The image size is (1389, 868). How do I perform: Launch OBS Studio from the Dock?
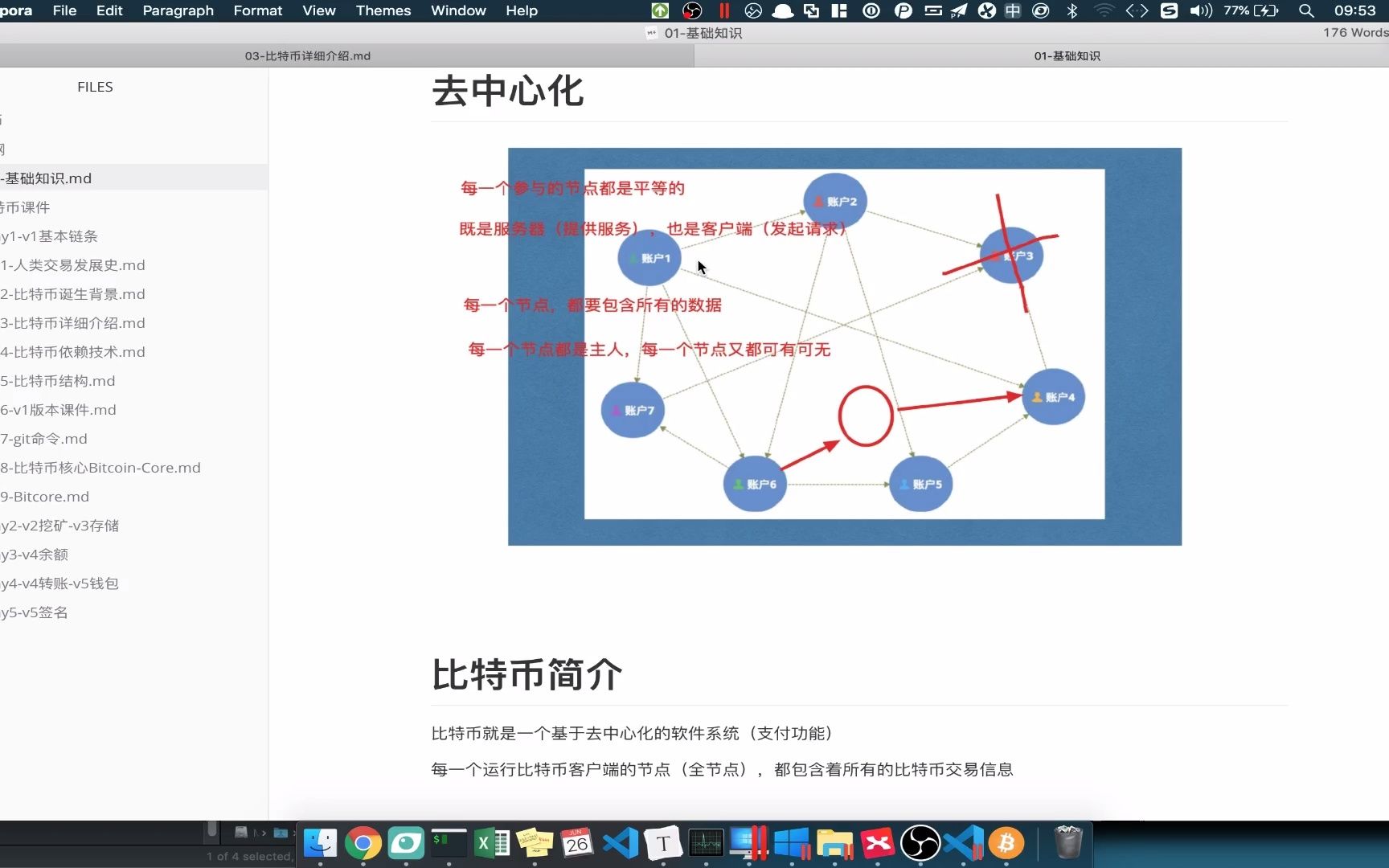point(921,844)
